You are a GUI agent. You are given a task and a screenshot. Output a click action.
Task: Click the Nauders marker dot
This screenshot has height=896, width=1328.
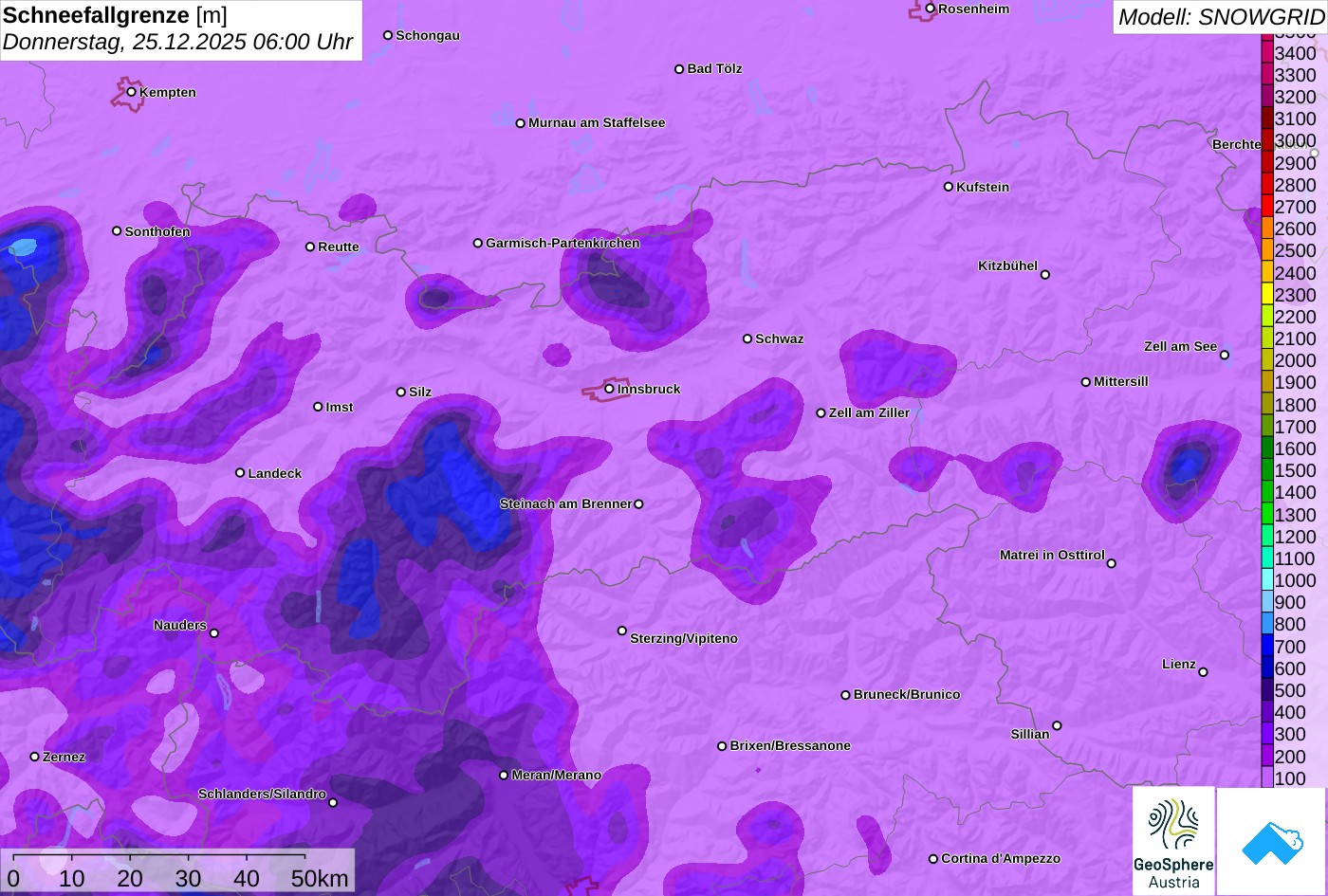click(x=214, y=633)
